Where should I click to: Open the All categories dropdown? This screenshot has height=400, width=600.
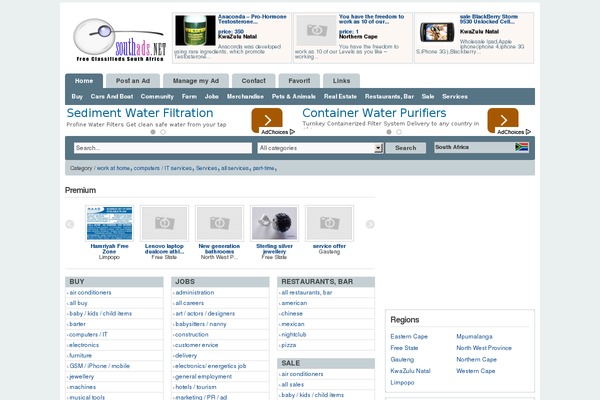(x=320, y=148)
